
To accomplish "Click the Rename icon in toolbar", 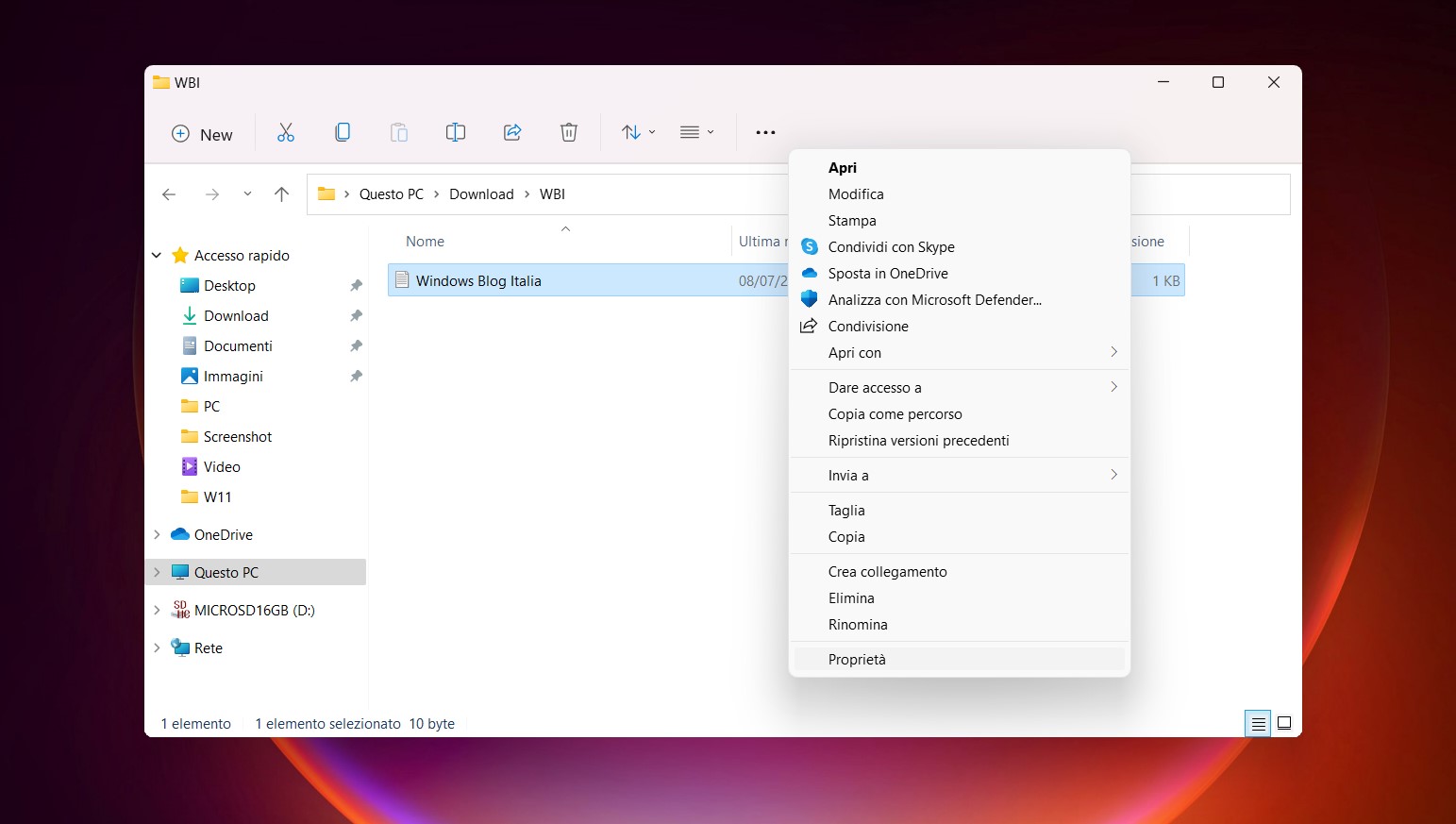I will (x=456, y=133).
